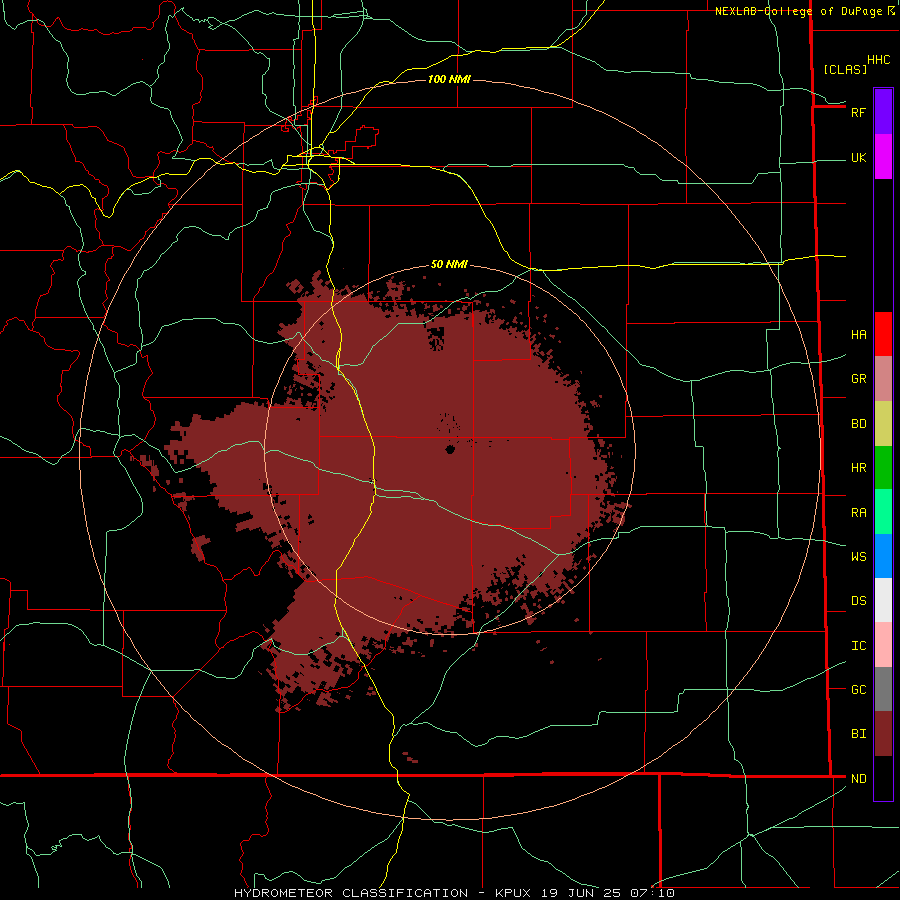This screenshot has height=900, width=900.
Task: Click the GR pink legend swatch
Action: click(883, 379)
